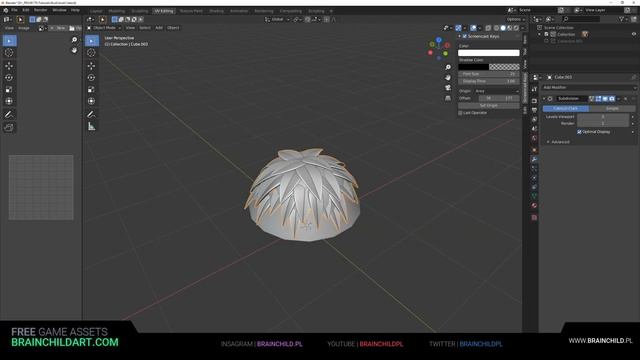Viewport: 640px width, 360px height.
Task: Select the Annotate tool in the UV editor toolbar
Action: [x=9, y=115]
